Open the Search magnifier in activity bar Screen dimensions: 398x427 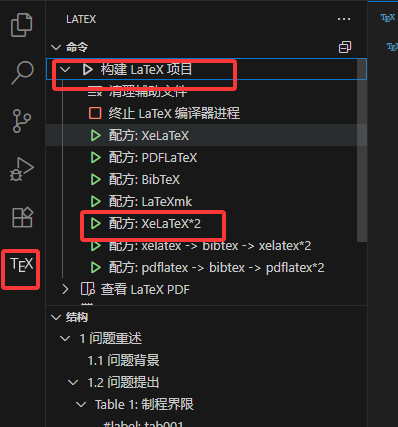22,73
